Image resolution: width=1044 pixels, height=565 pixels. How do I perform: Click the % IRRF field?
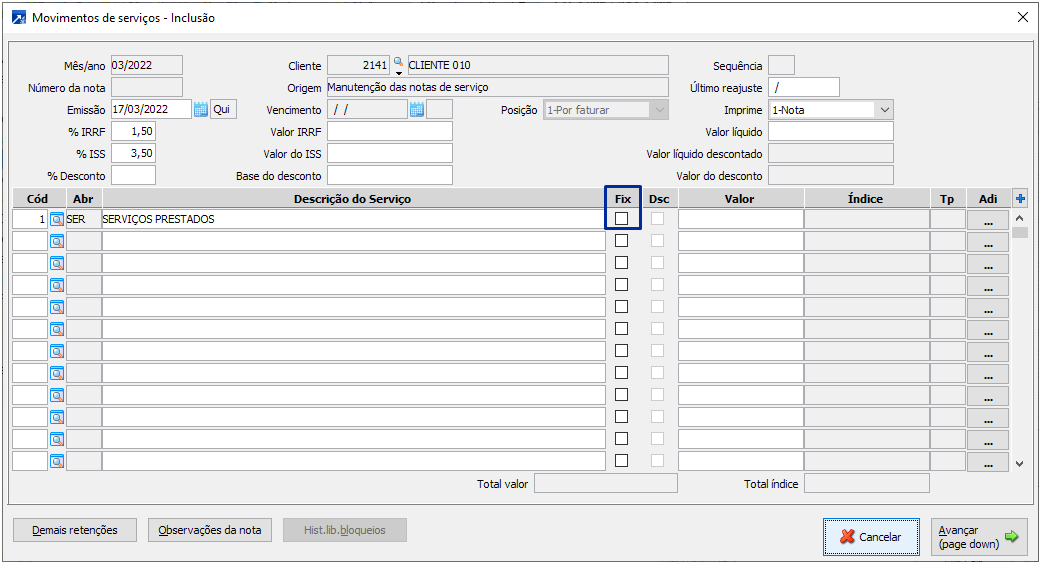pos(133,131)
